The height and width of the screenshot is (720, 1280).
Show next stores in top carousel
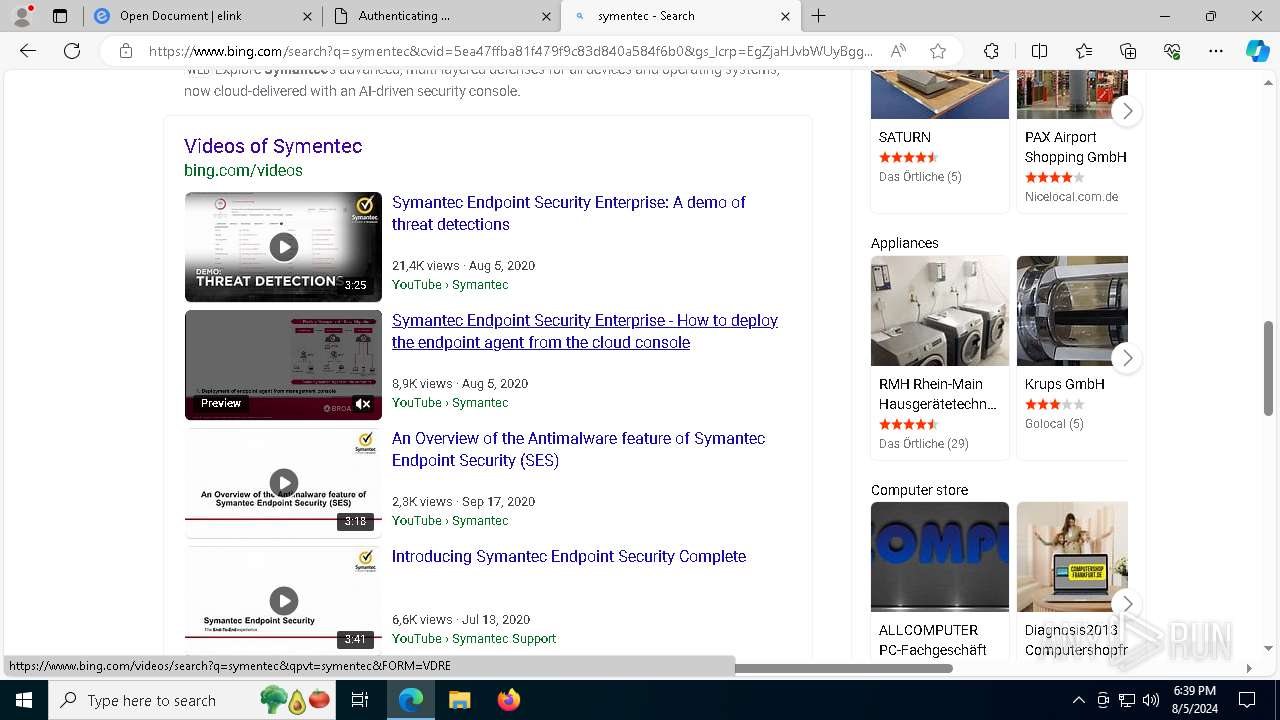pyautogui.click(x=1127, y=111)
